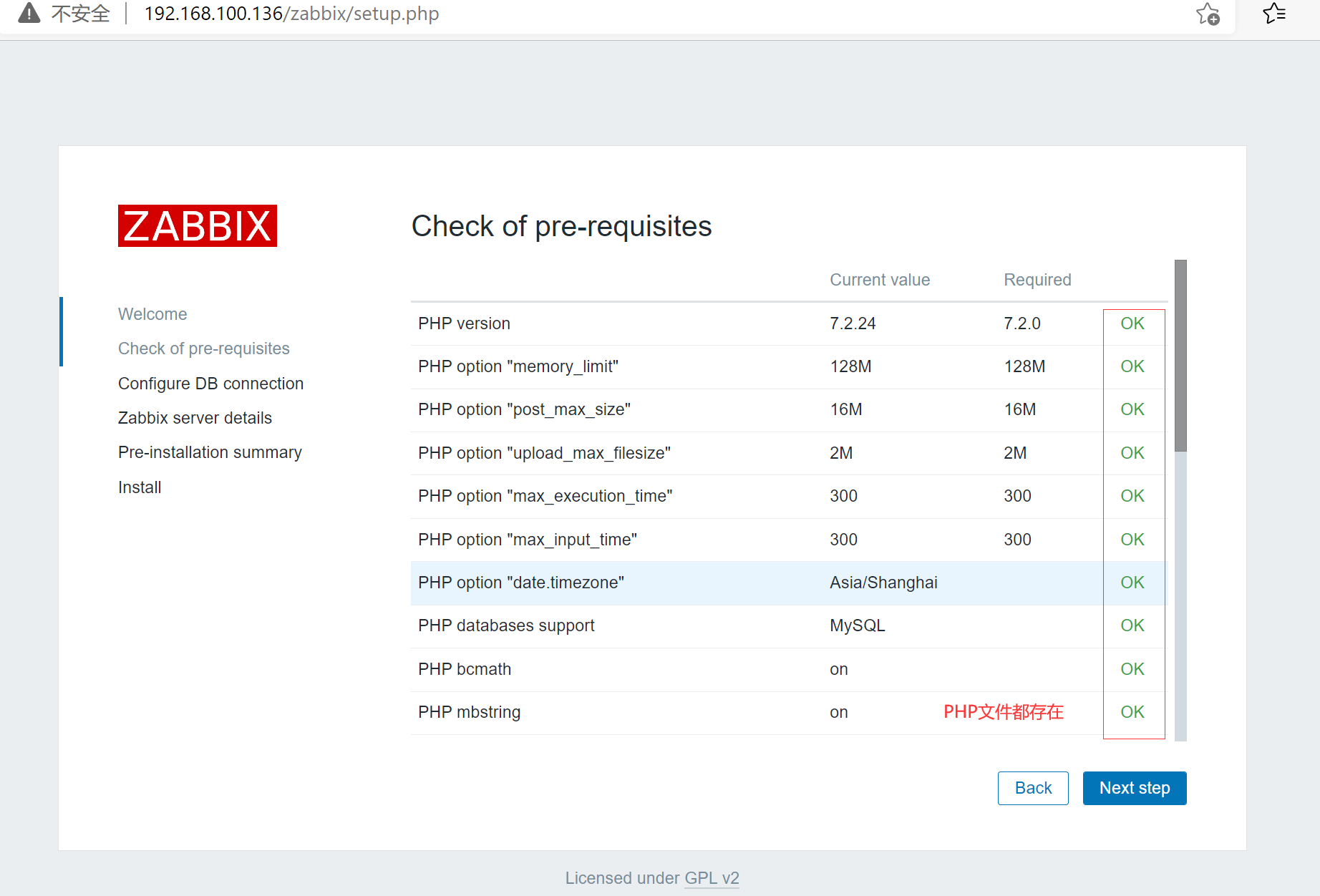Click the 'Not secure' warning icon
The width and height of the screenshot is (1320, 896).
pyautogui.click(x=28, y=12)
